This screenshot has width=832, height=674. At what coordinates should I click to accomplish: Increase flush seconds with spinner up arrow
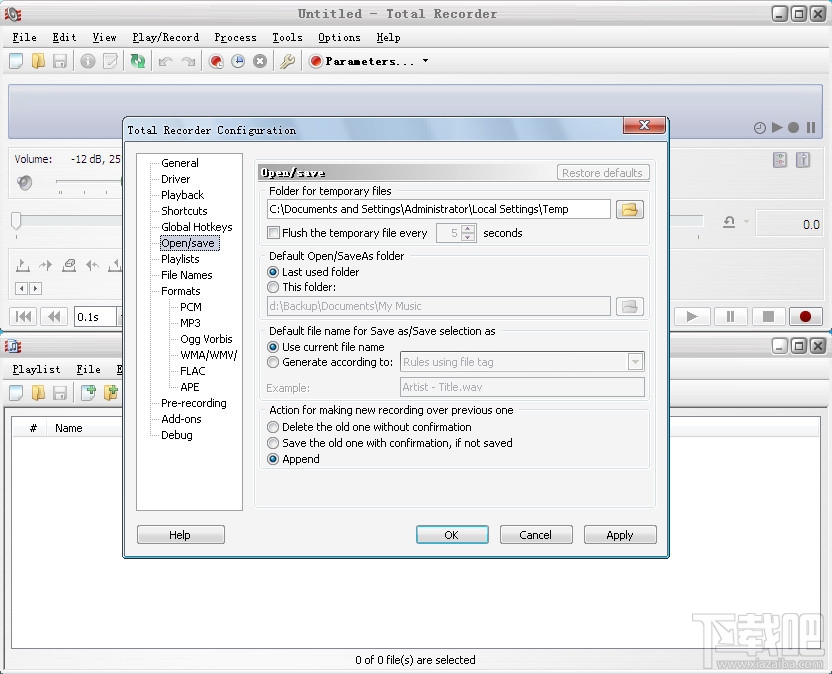coord(468,229)
